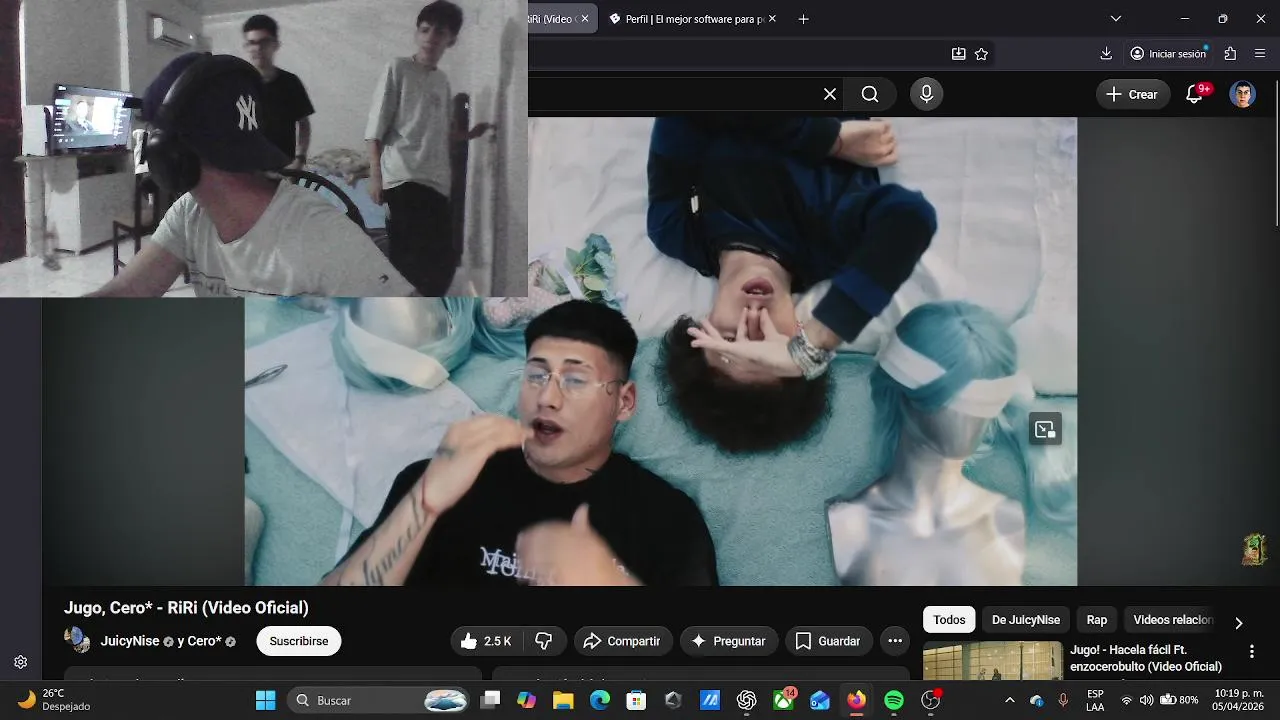Click Iniciar sesión in Firefox toolbar
This screenshot has height=720, width=1280.
pyautogui.click(x=1168, y=54)
